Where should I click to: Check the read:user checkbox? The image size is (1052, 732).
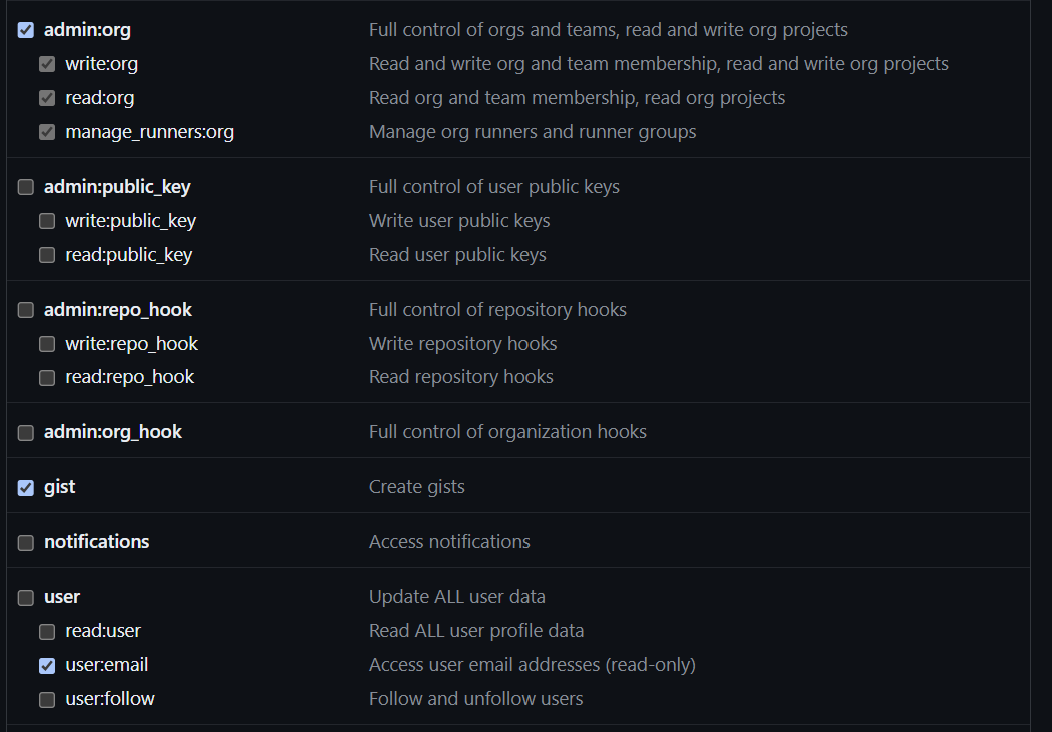tap(47, 631)
